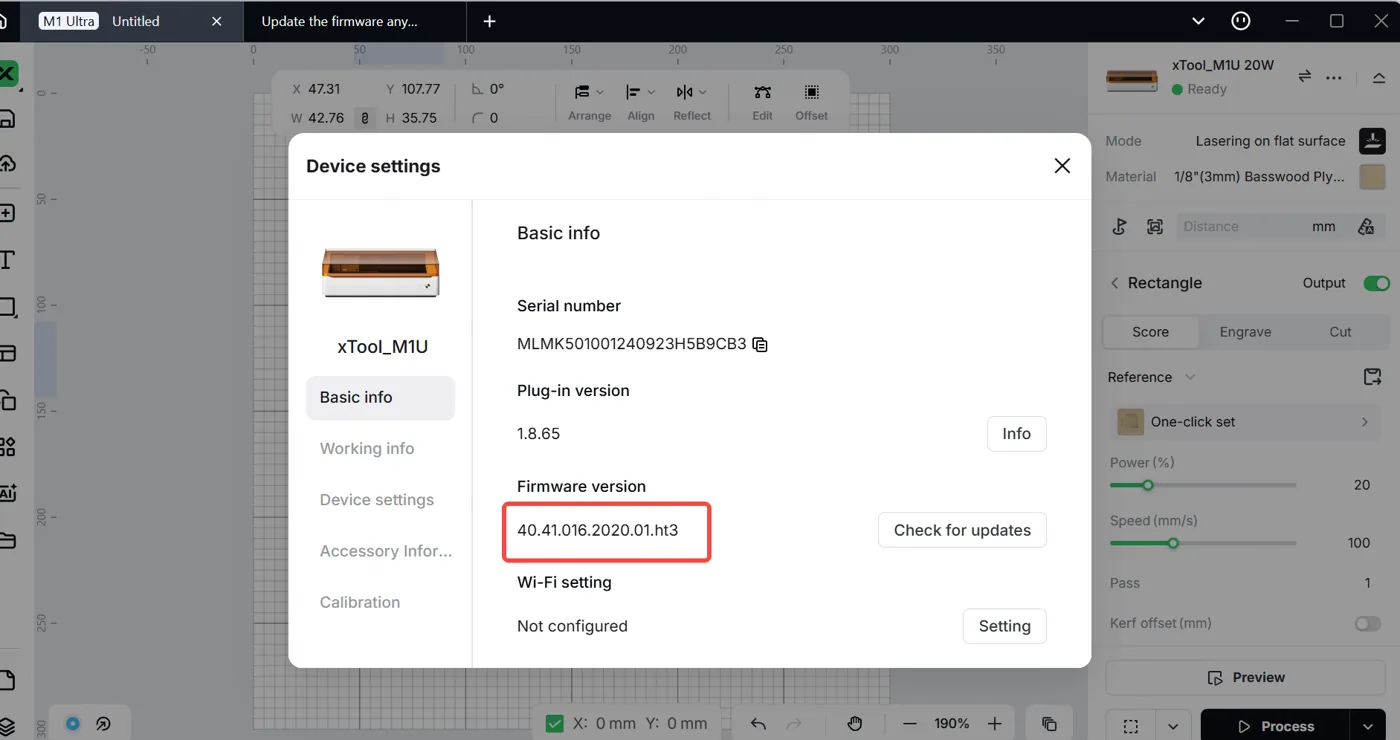Close the Untitled project tab
The image size is (1400, 740).
click(x=219, y=21)
